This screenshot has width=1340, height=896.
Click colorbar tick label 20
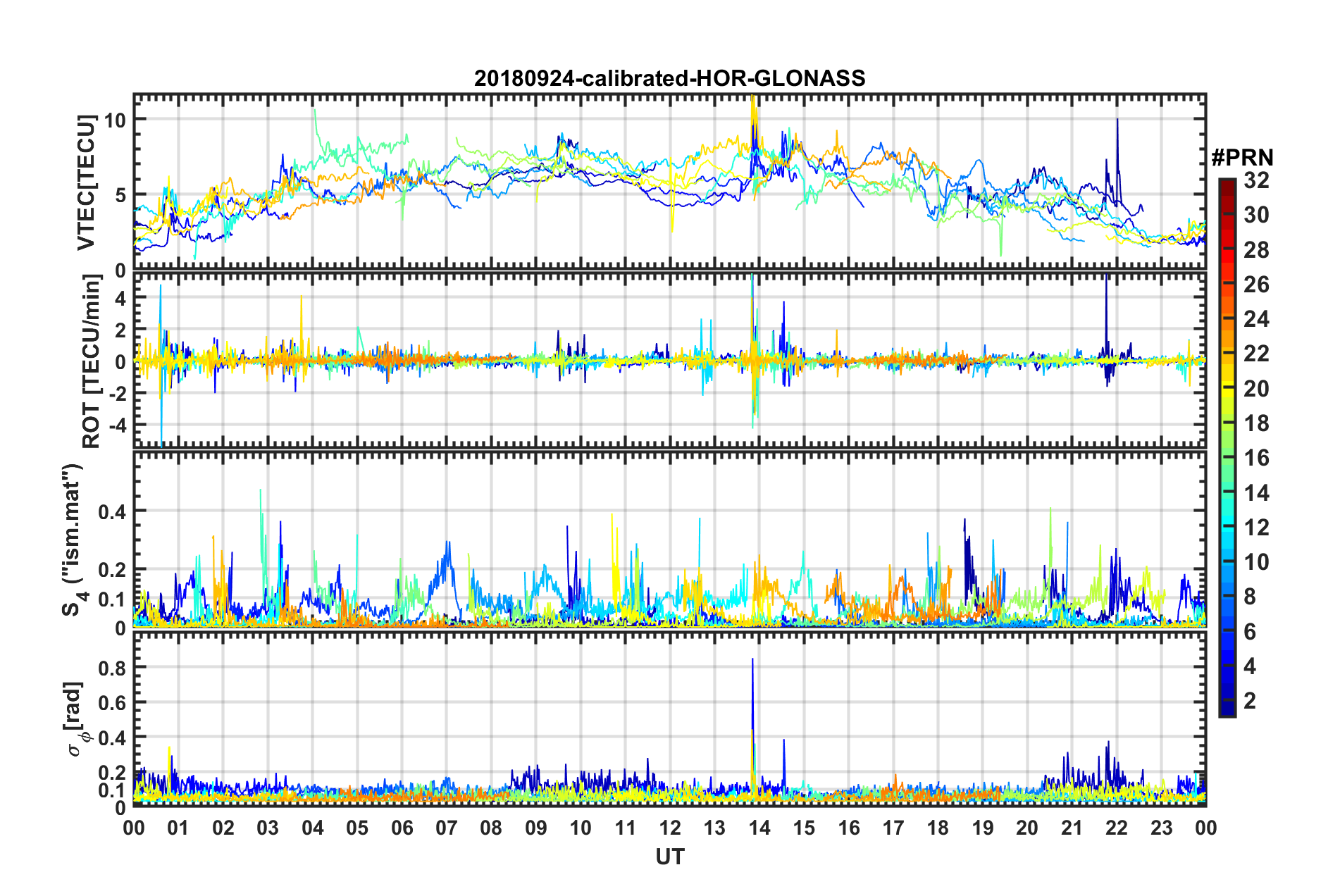pos(1256,389)
